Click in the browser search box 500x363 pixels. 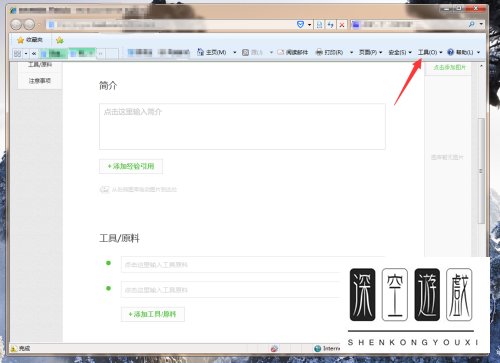coord(408,24)
